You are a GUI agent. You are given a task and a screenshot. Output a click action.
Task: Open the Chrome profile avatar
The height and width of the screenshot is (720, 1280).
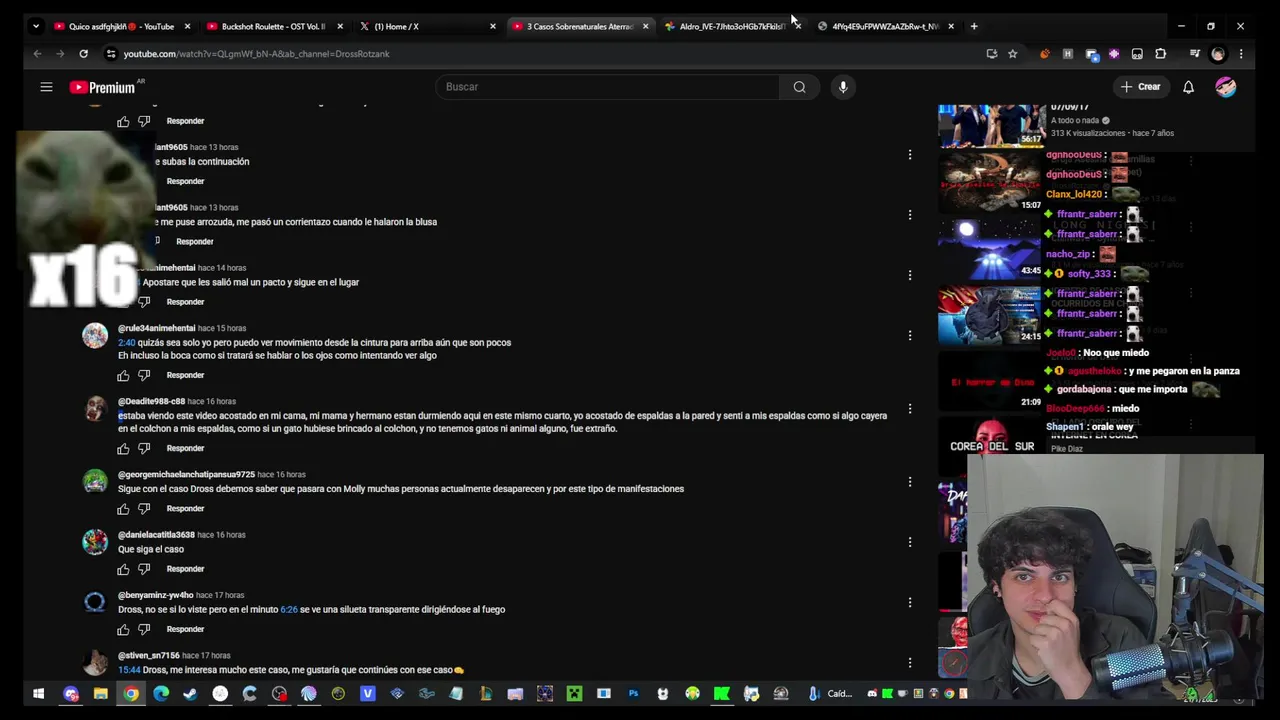(x=1218, y=54)
